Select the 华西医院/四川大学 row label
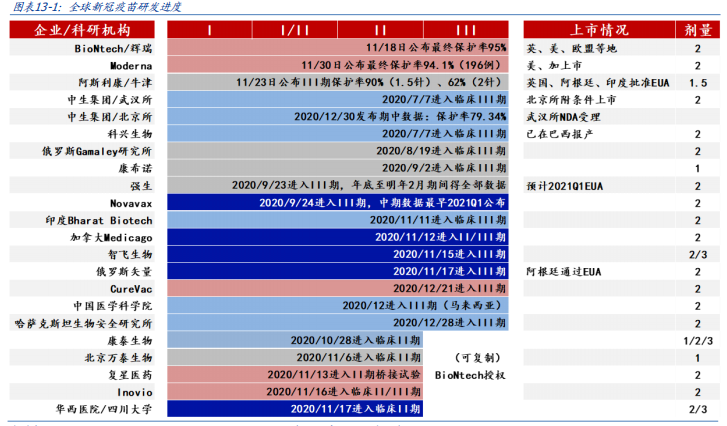This screenshot has width=727, height=426. (104, 409)
